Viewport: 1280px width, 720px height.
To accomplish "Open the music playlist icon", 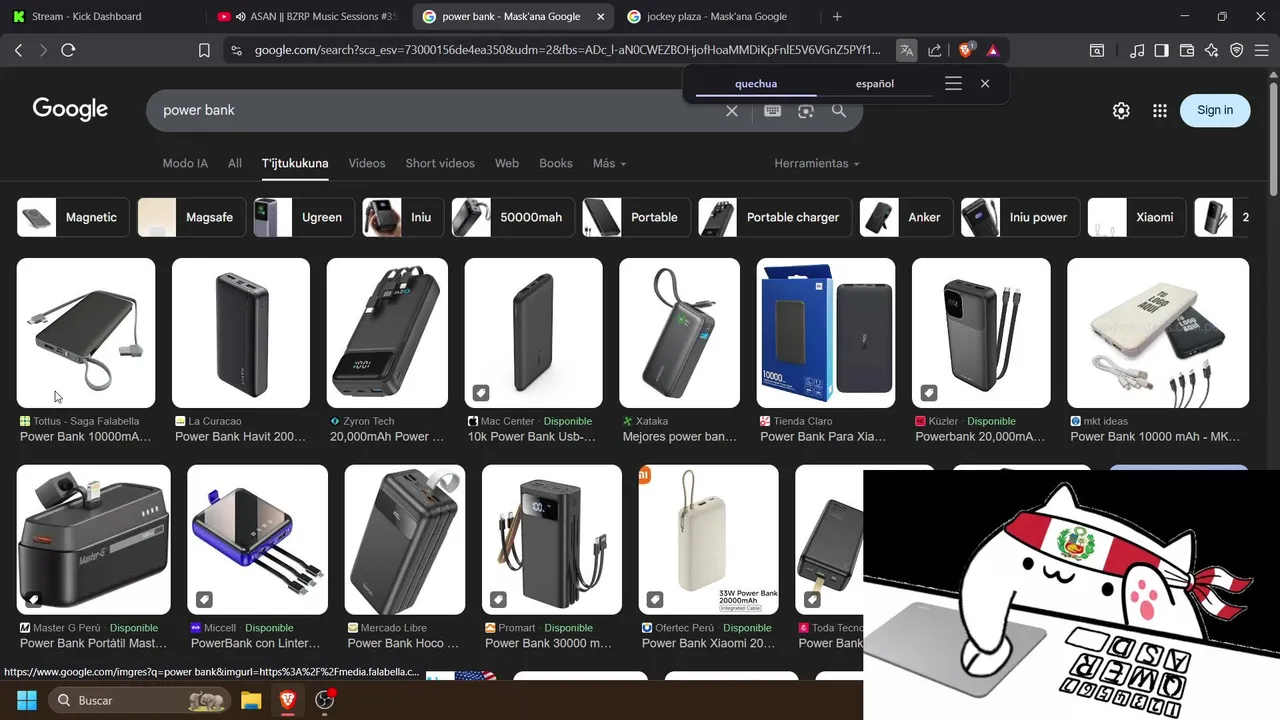I will pos(1137,50).
